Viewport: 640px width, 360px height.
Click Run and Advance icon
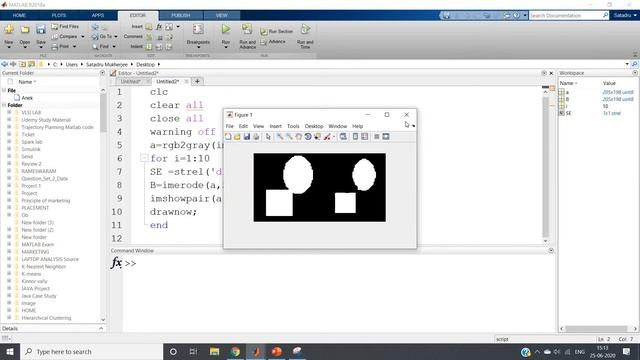point(247,29)
